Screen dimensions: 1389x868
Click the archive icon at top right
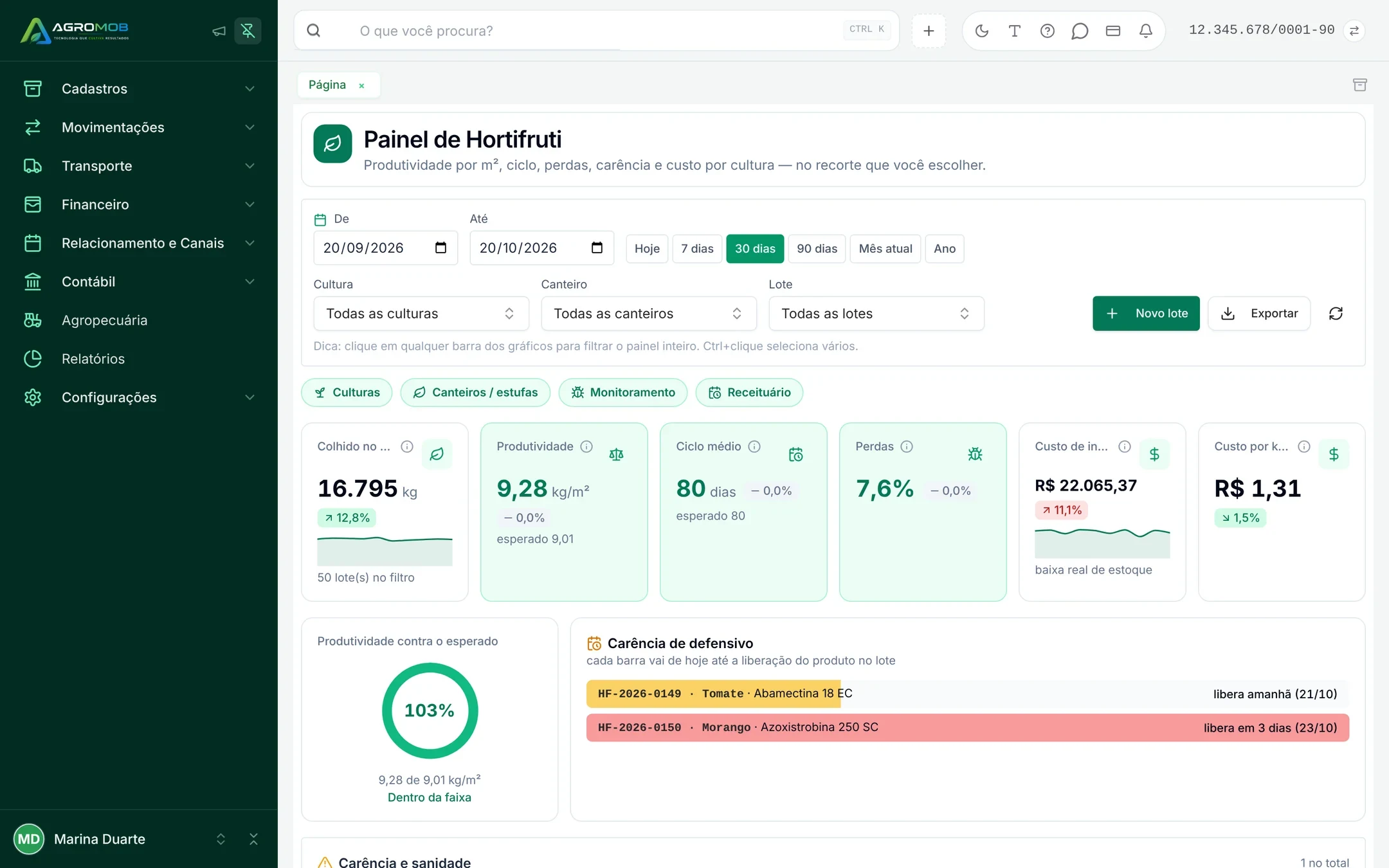[x=1359, y=85]
